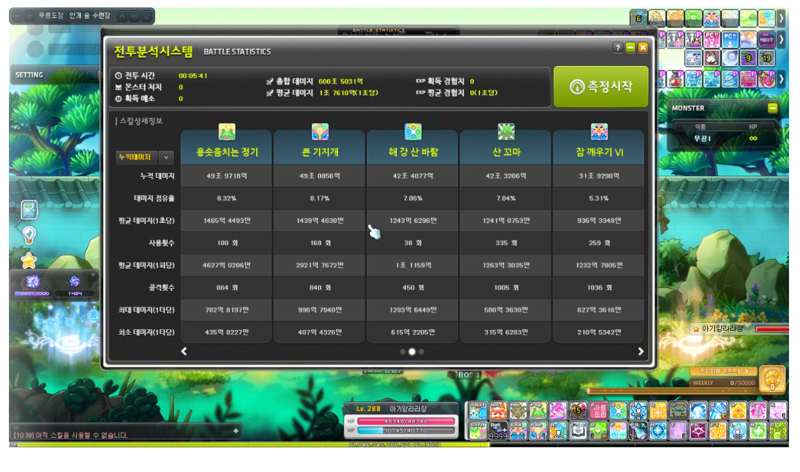800x472 pixels.
Task: Click the 9999 count quickslot item
Action: [x=498, y=431]
